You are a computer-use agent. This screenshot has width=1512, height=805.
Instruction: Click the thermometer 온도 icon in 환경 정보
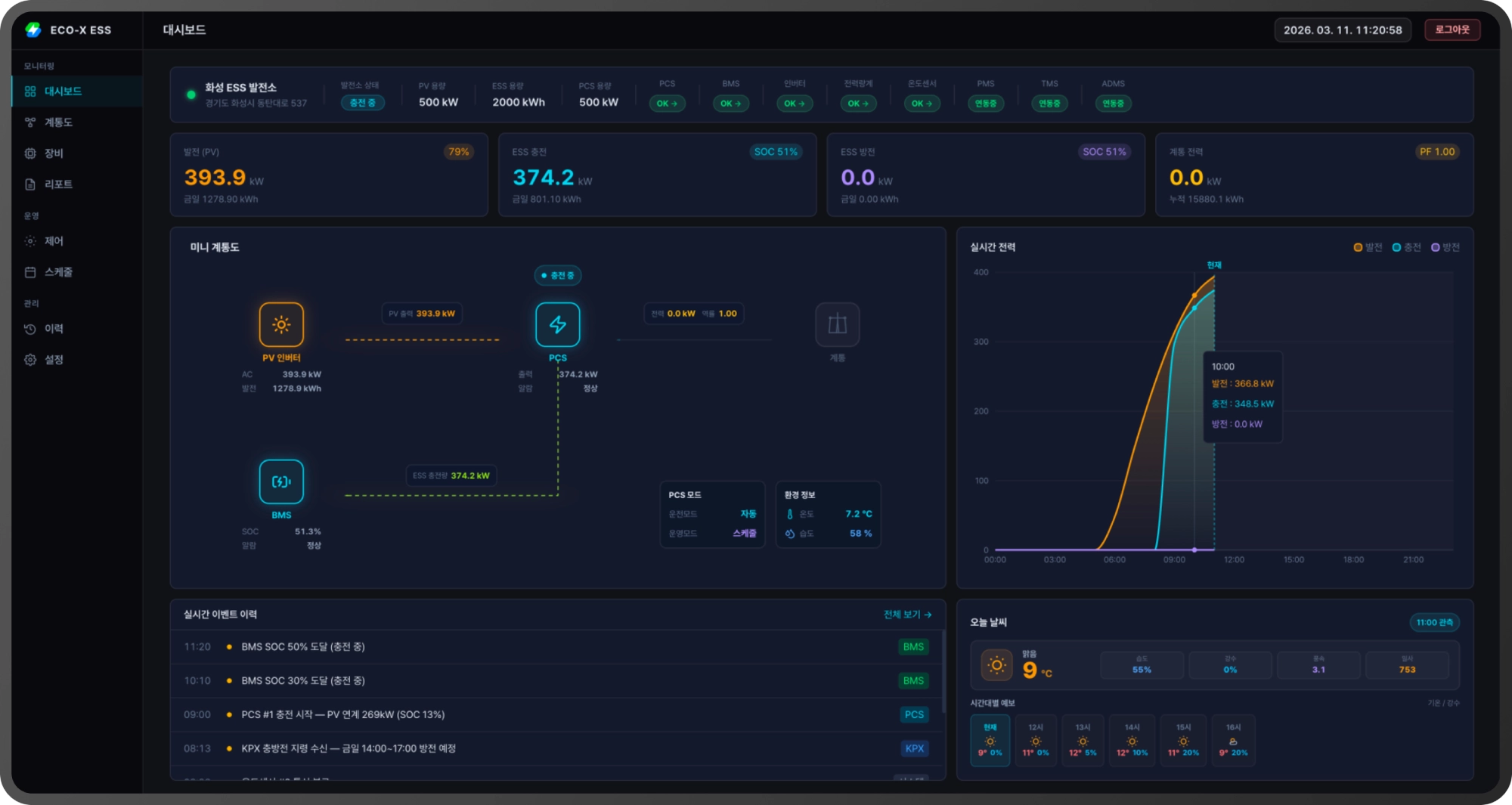click(790, 514)
